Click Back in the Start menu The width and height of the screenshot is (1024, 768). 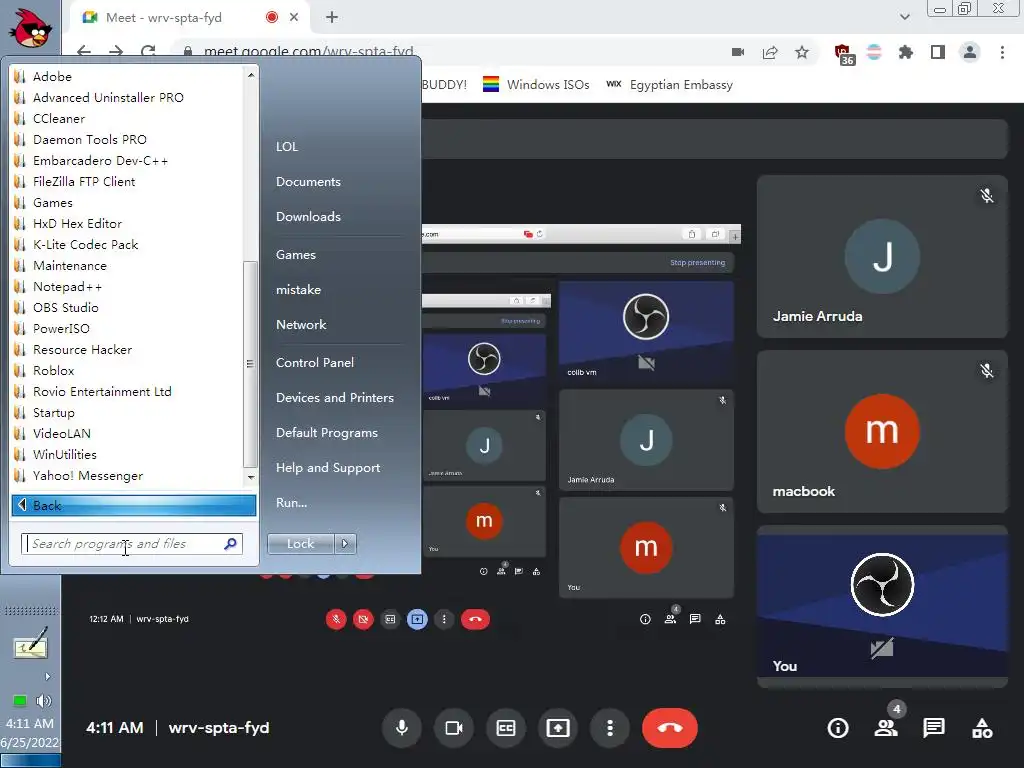(134, 505)
